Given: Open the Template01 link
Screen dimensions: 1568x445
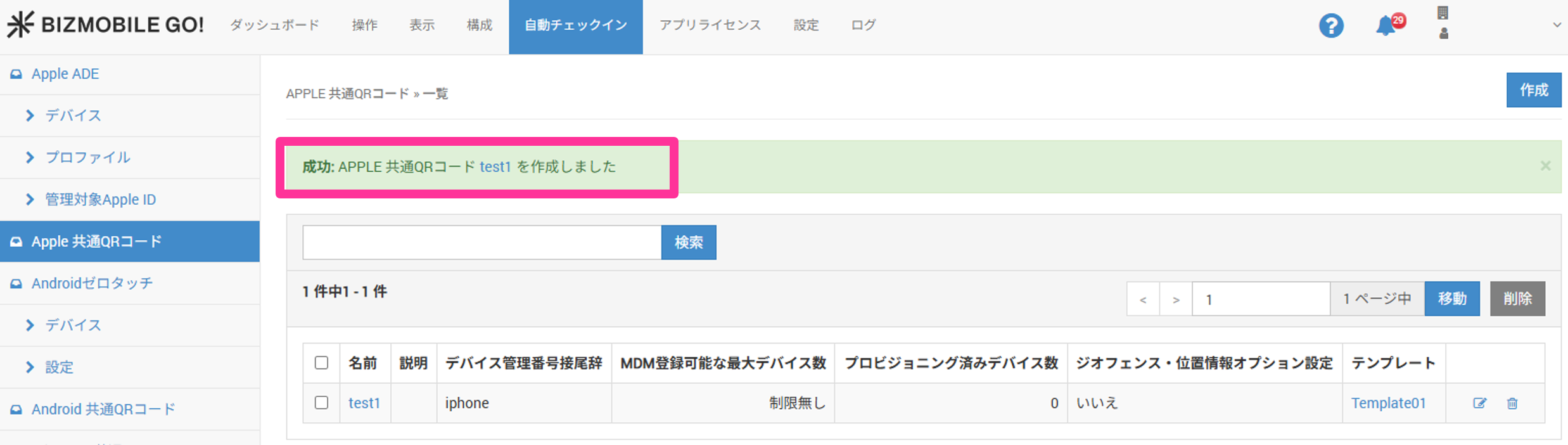Looking at the screenshot, I should 1388,403.
